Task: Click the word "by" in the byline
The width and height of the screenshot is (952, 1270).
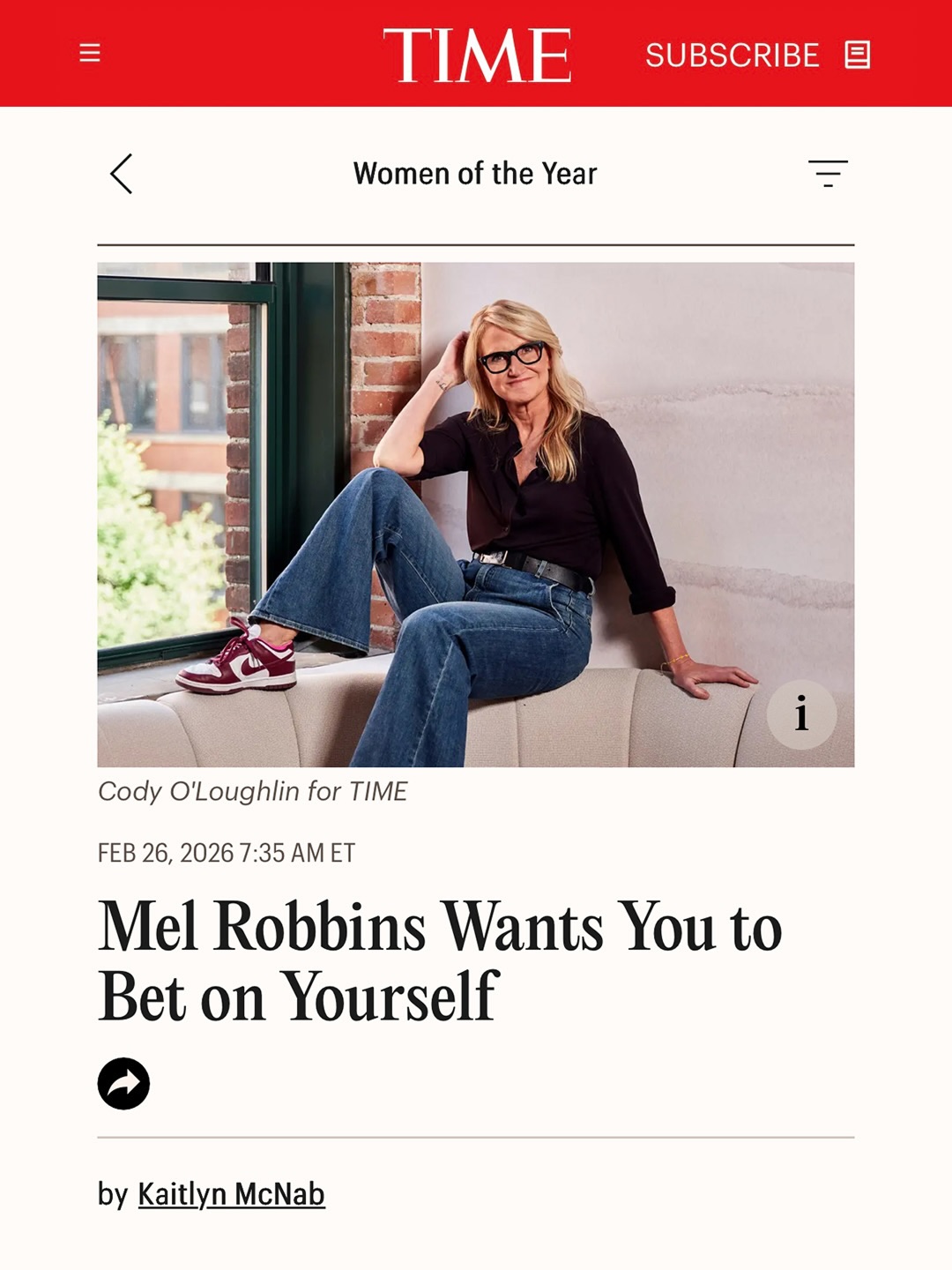Action: point(113,1195)
